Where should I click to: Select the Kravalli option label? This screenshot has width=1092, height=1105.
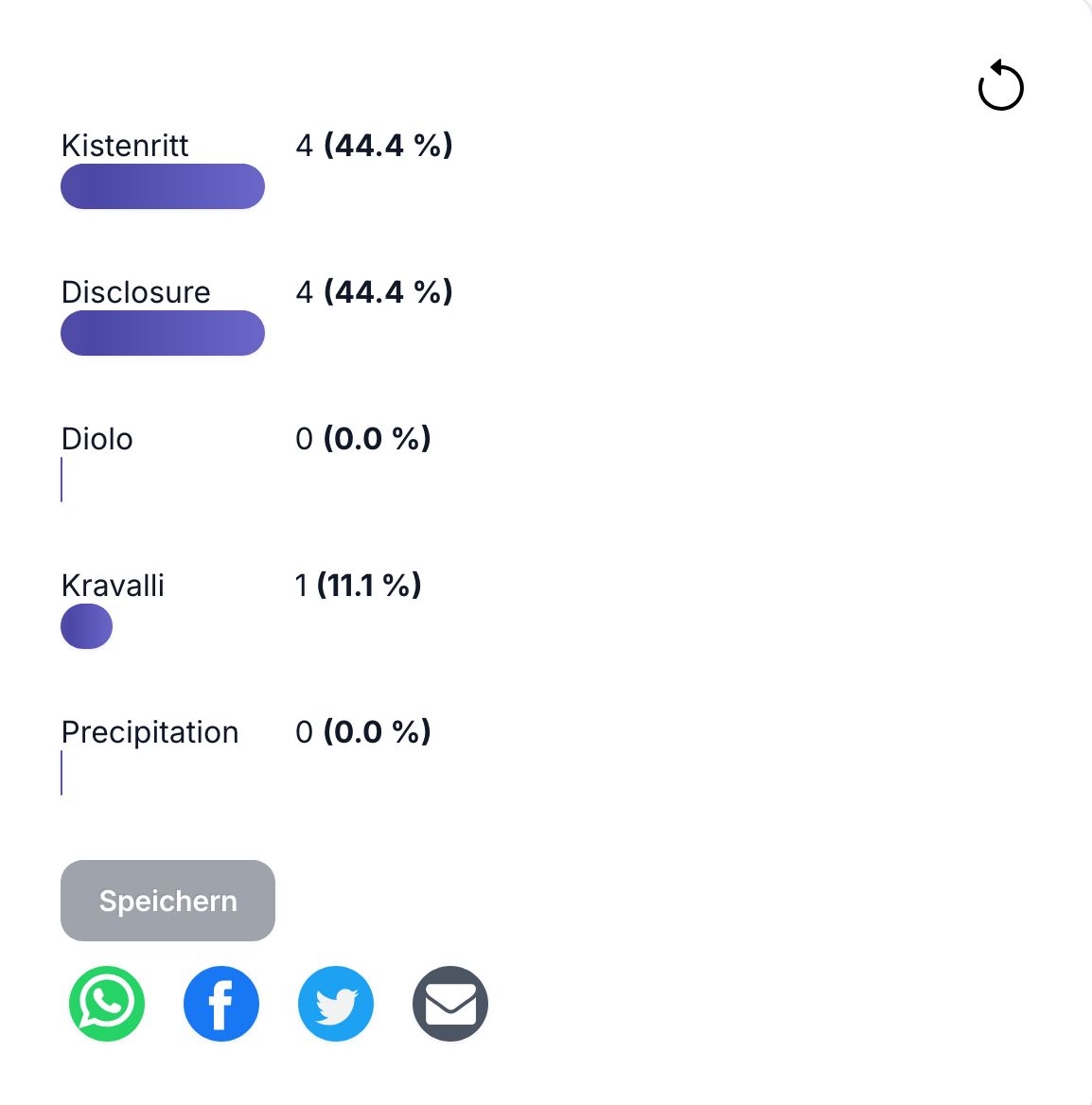(x=113, y=586)
